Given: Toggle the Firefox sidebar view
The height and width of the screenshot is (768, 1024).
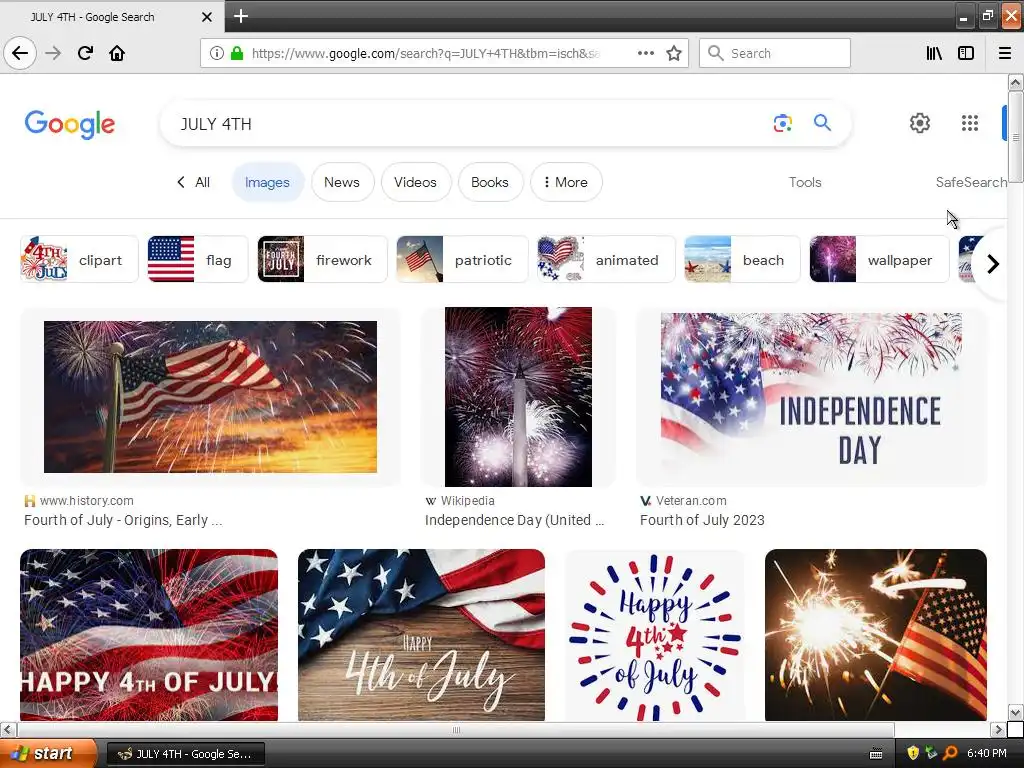Looking at the screenshot, I should coord(966,54).
